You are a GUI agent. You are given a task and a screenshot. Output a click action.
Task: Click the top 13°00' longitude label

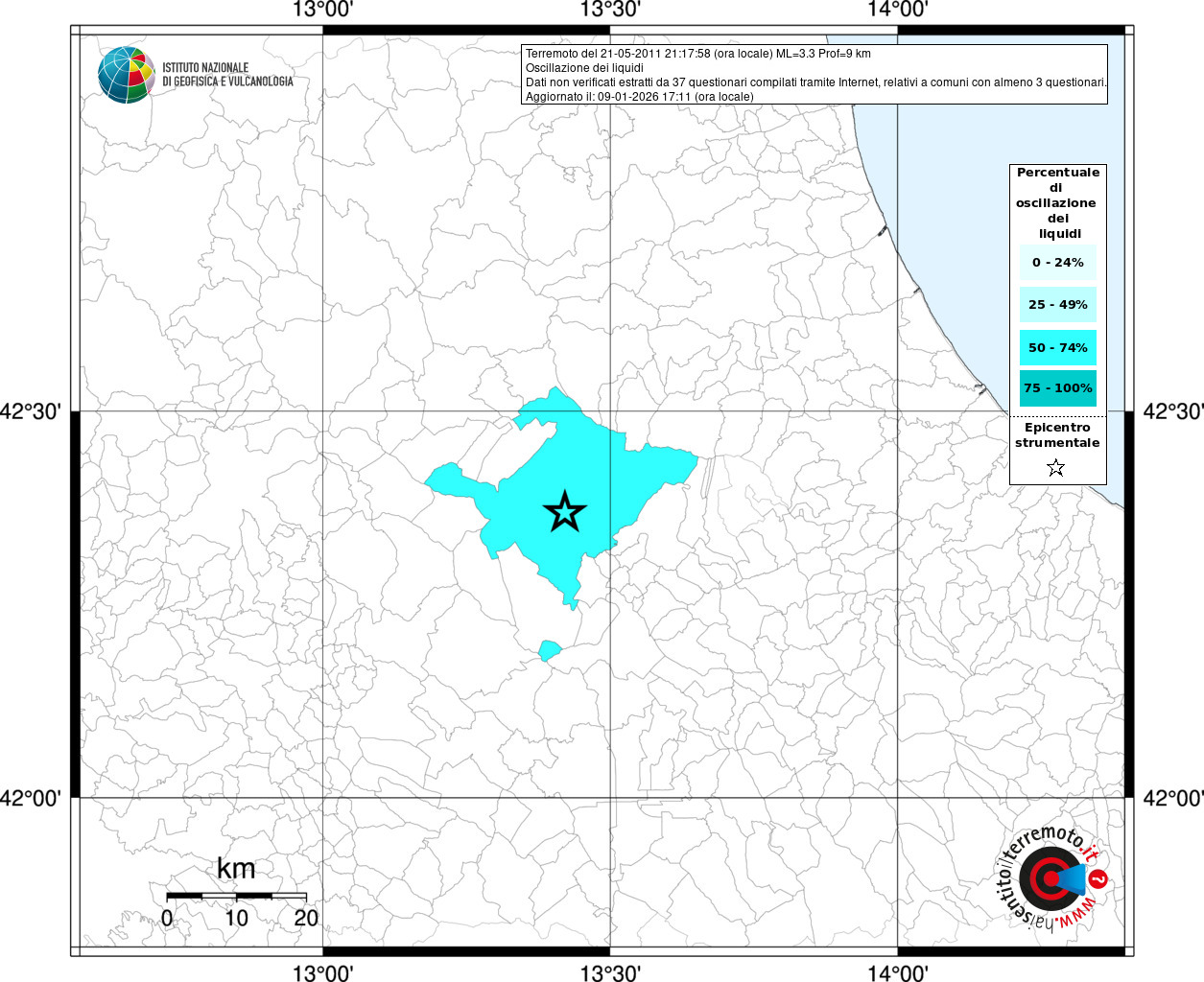point(323,10)
